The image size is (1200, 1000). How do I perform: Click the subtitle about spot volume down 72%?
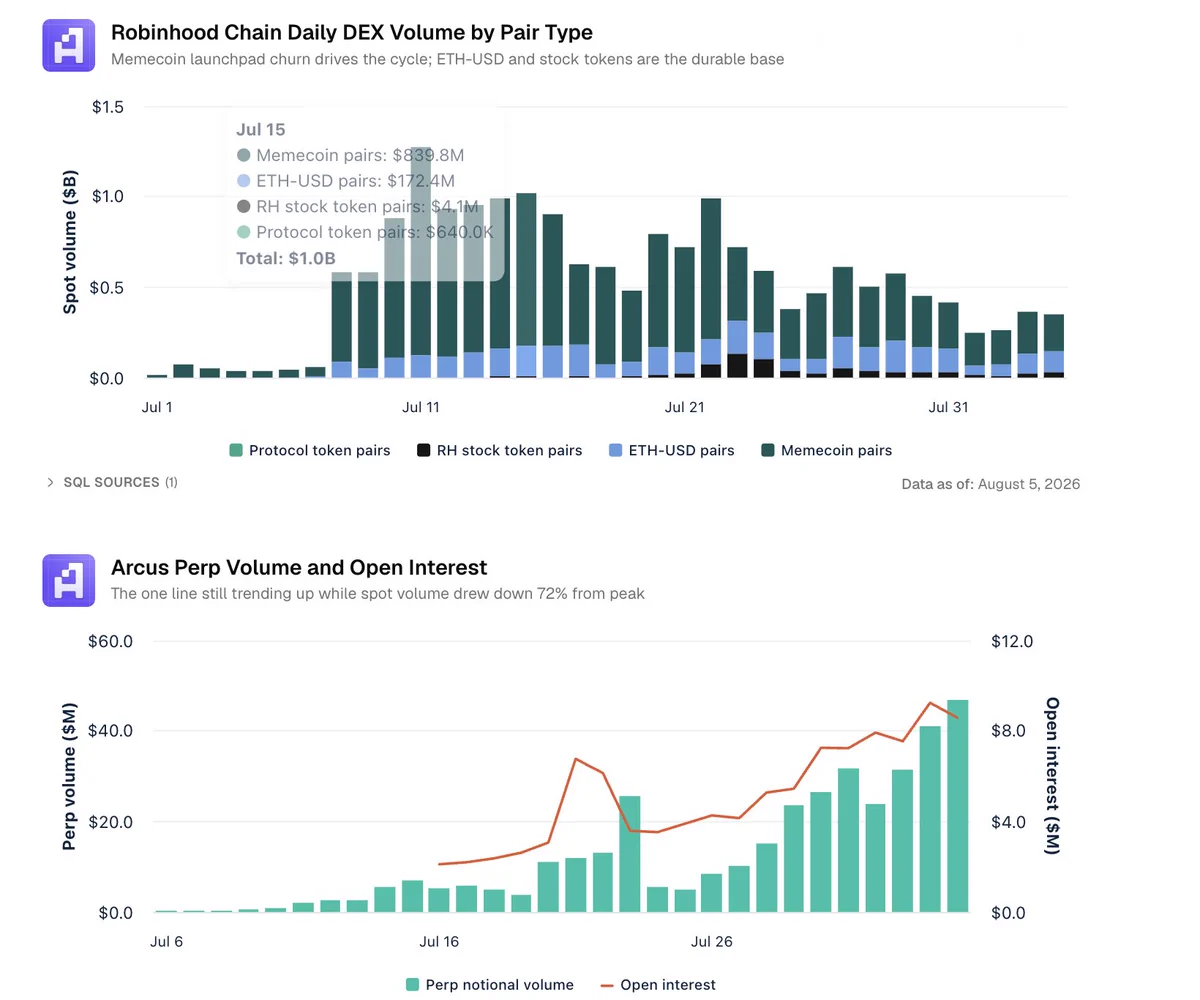[378, 593]
